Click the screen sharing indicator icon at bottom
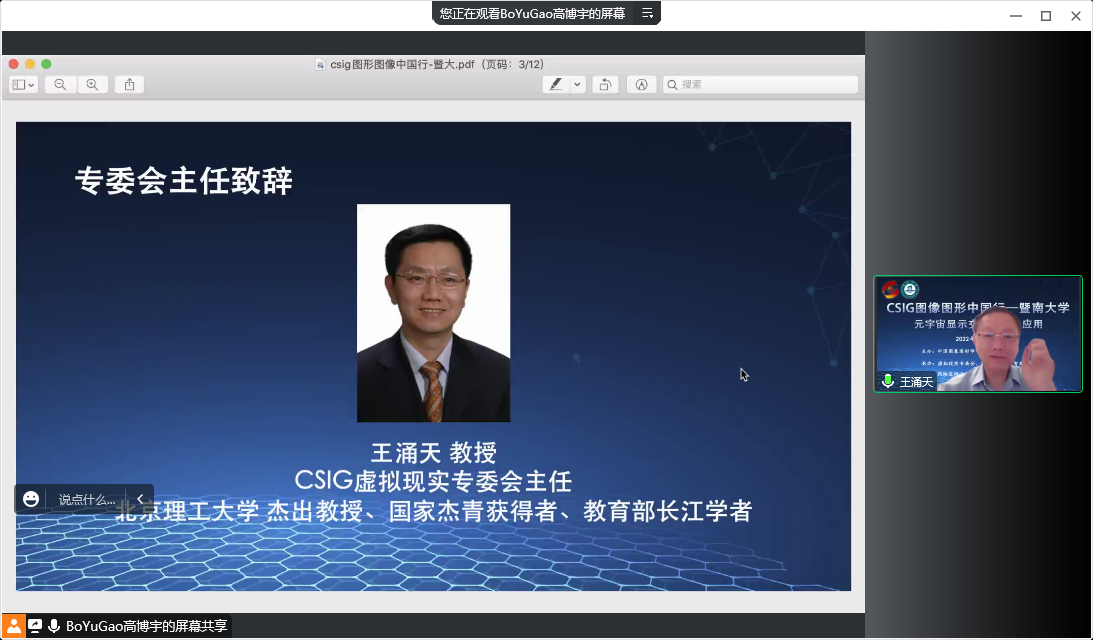1093x640 pixels. [35, 626]
